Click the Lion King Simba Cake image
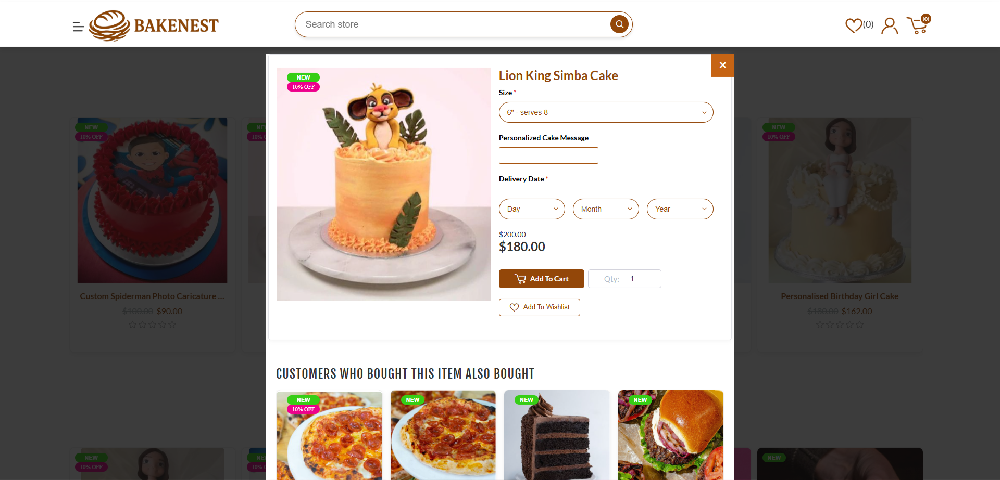Image resolution: width=1000 pixels, height=480 pixels. (x=384, y=184)
